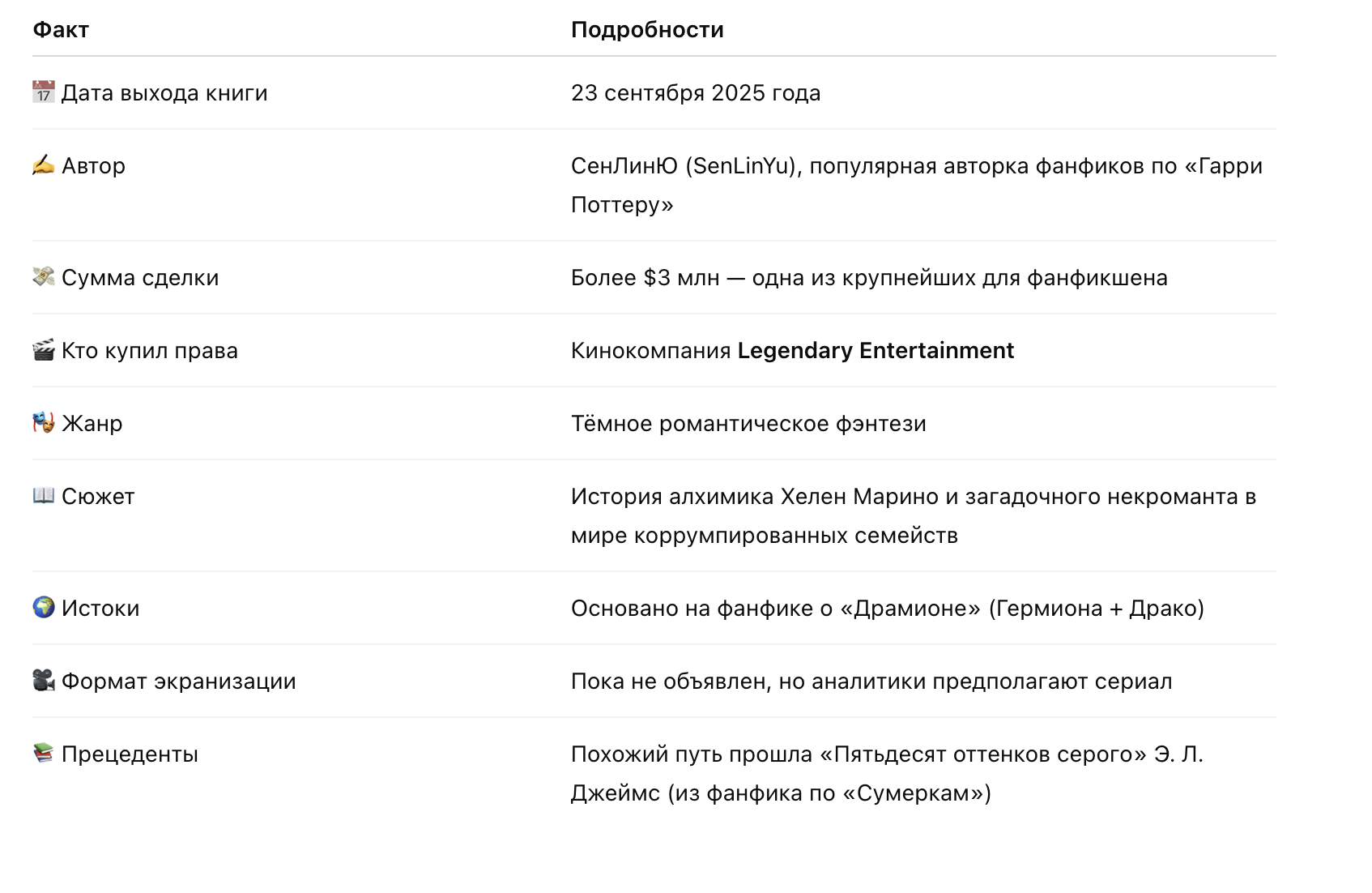Click the calendar emoji icon
Viewport: 1372px width, 893px height.
pyautogui.click(x=44, y=92)
